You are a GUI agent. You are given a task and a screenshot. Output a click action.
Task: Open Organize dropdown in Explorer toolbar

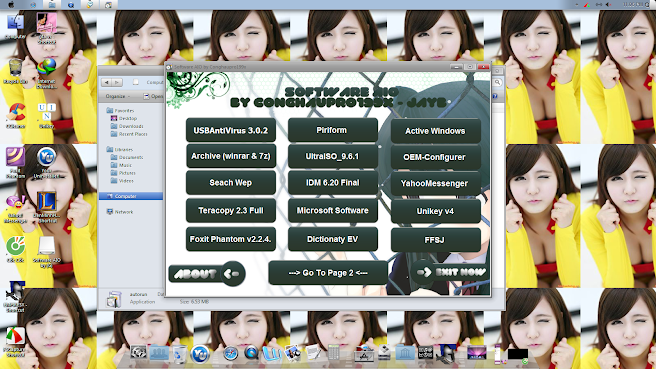tap(118, 96)
